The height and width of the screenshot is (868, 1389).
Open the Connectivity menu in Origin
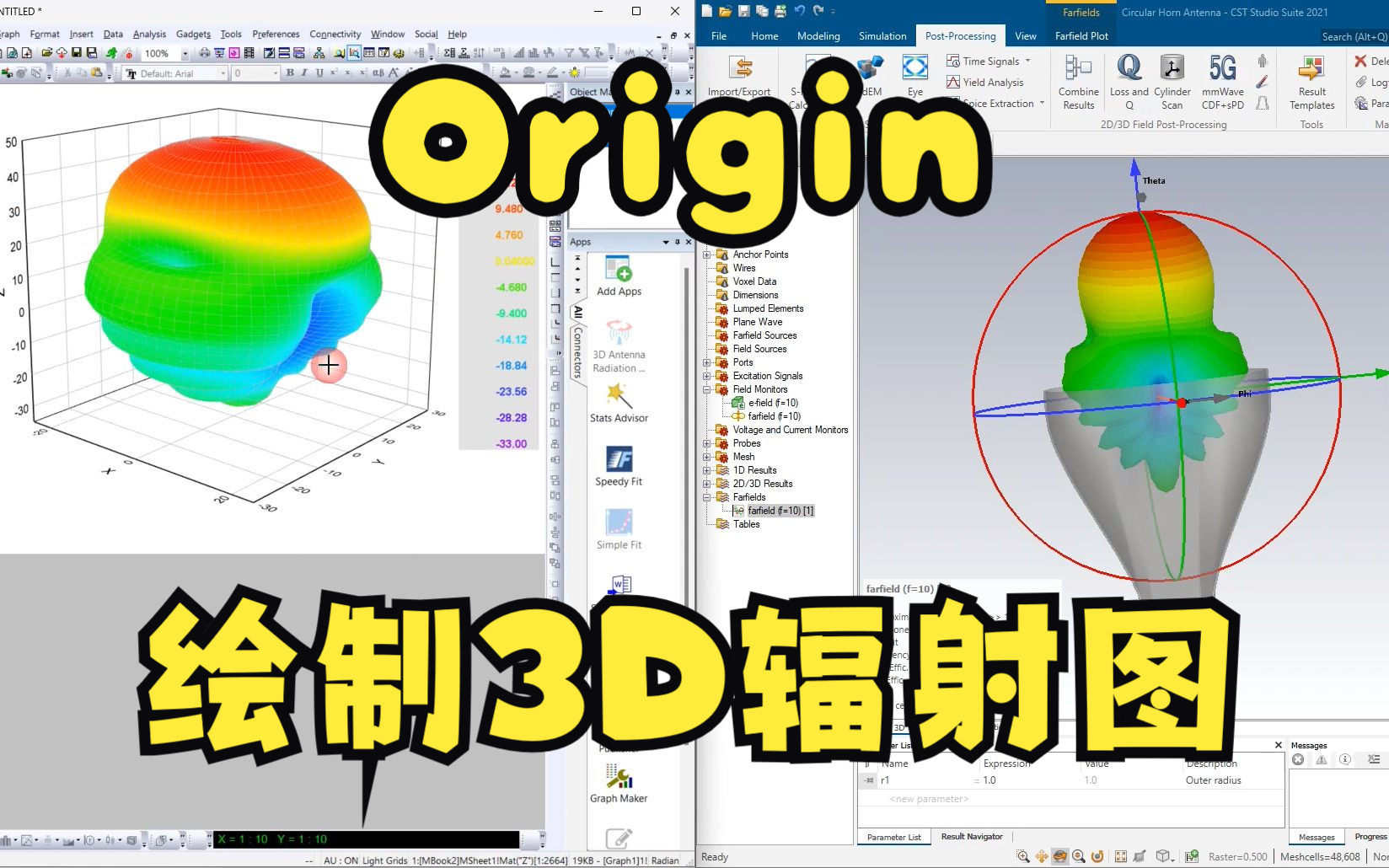(x=335, y=34)
